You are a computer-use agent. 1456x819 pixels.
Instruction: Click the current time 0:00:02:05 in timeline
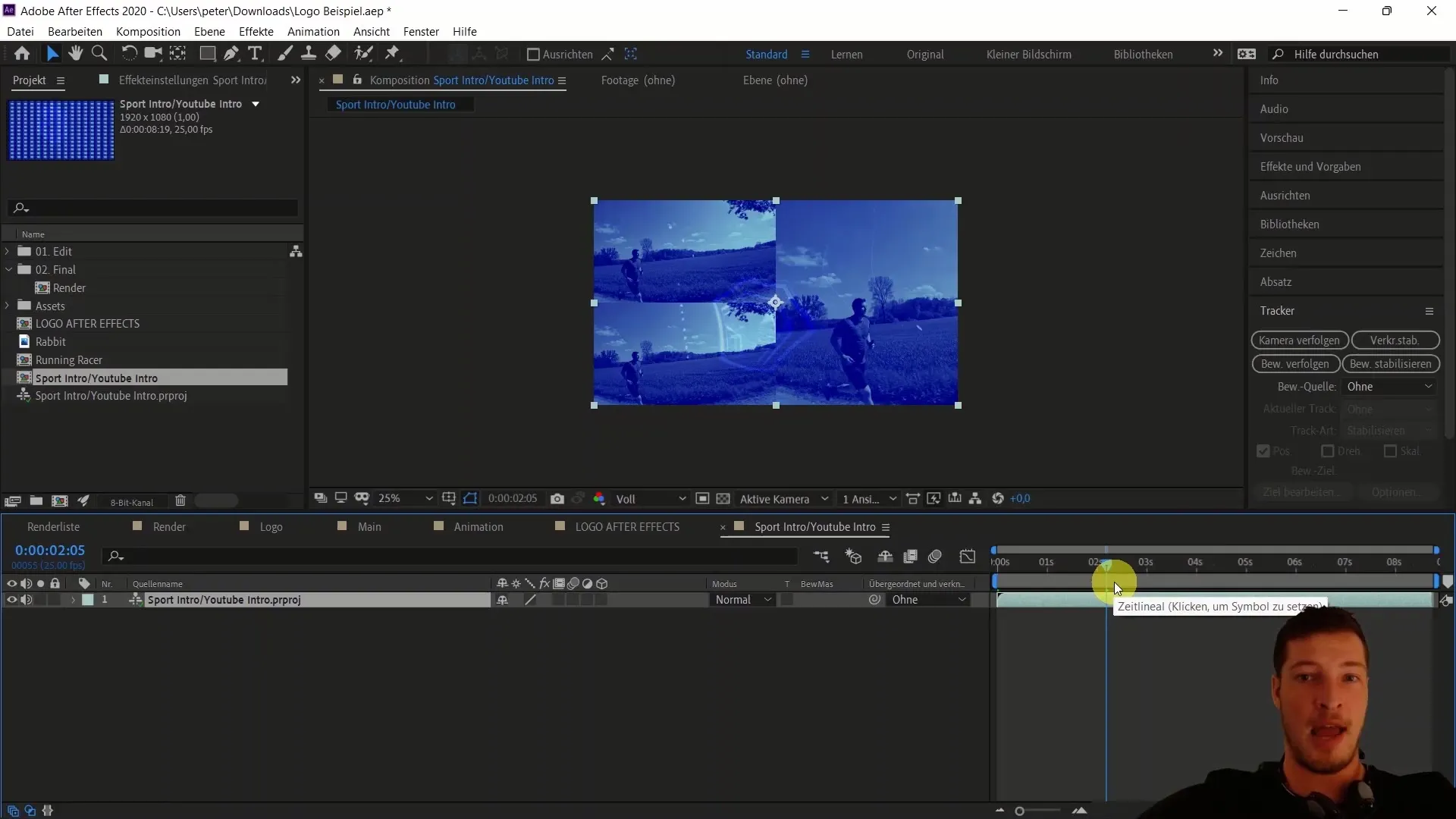coord(50,551)
